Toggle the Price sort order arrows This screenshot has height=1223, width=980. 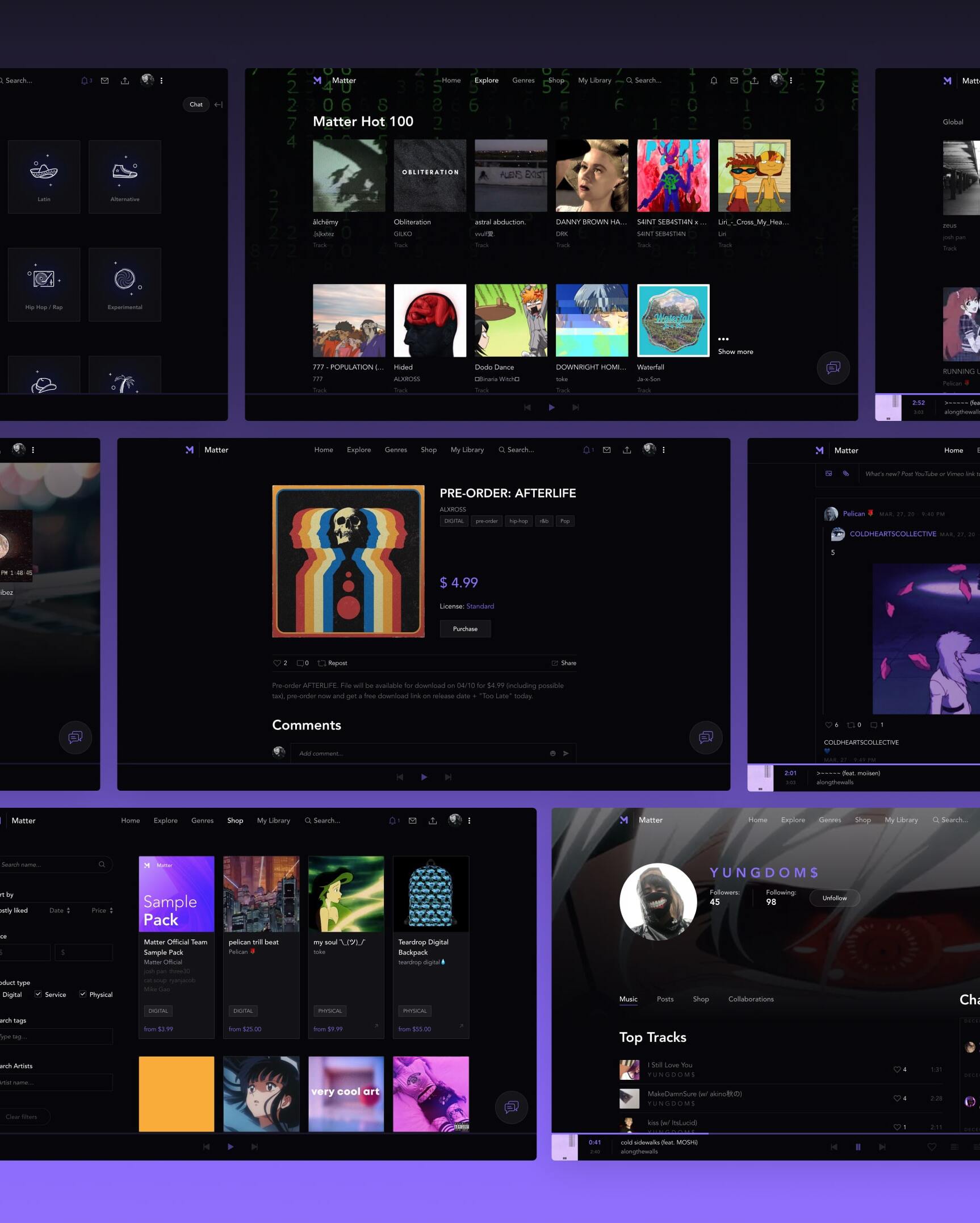[x=112, y=910]
